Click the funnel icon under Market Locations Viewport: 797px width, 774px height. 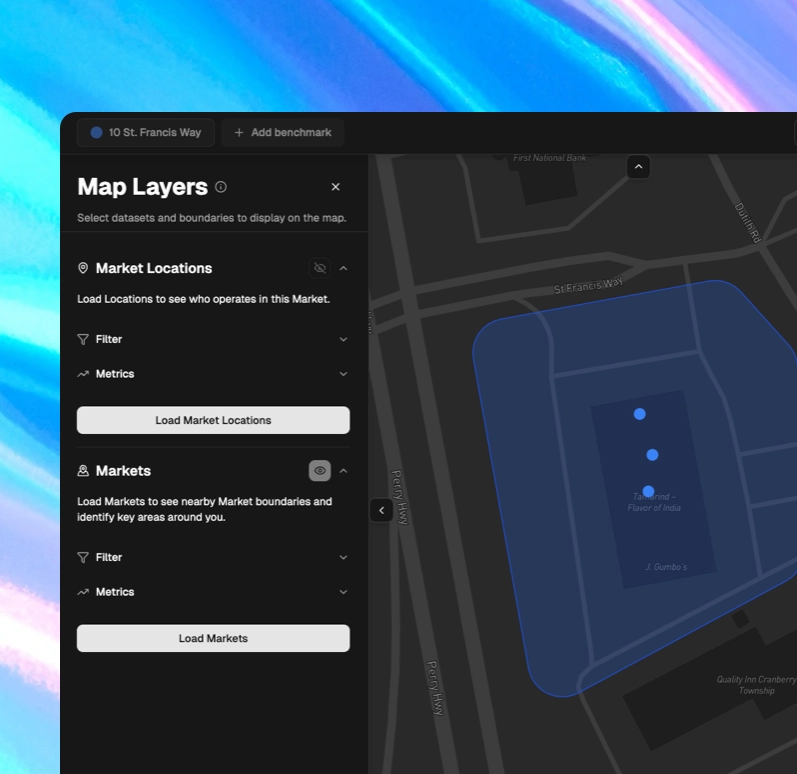(x=83, y=339)
